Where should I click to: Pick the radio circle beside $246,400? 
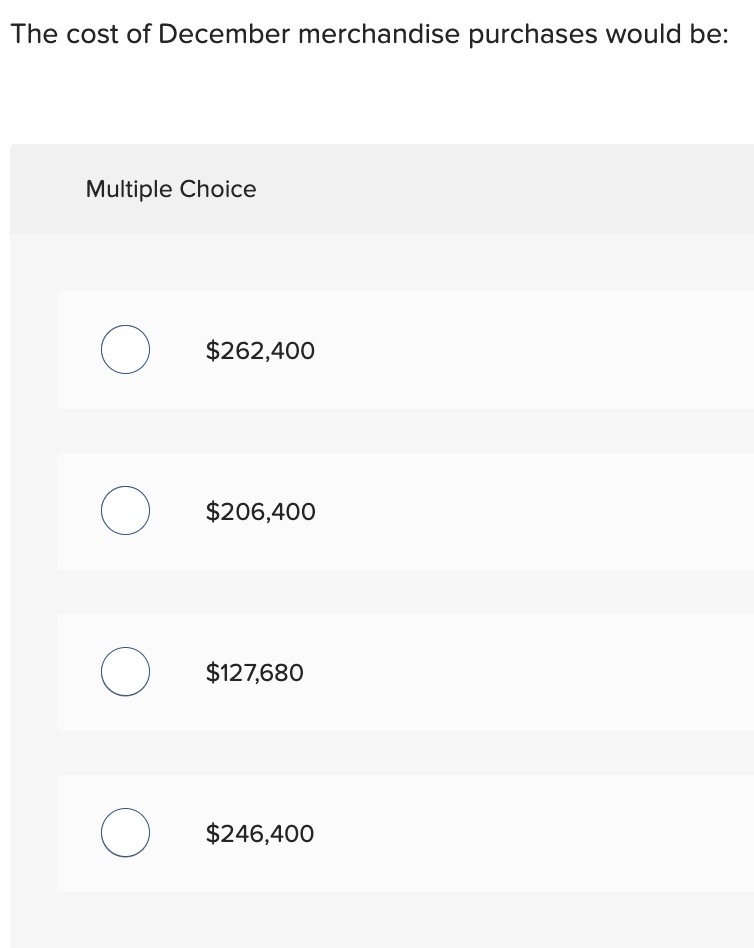[x=125, y=833]
